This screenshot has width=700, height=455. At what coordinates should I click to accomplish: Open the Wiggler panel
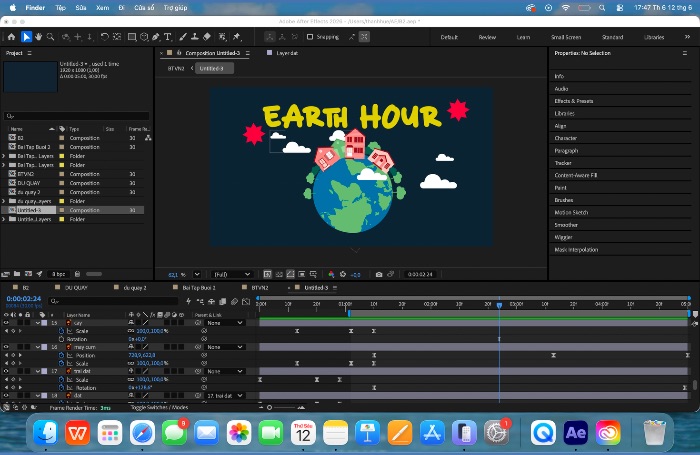click(563, 237)
